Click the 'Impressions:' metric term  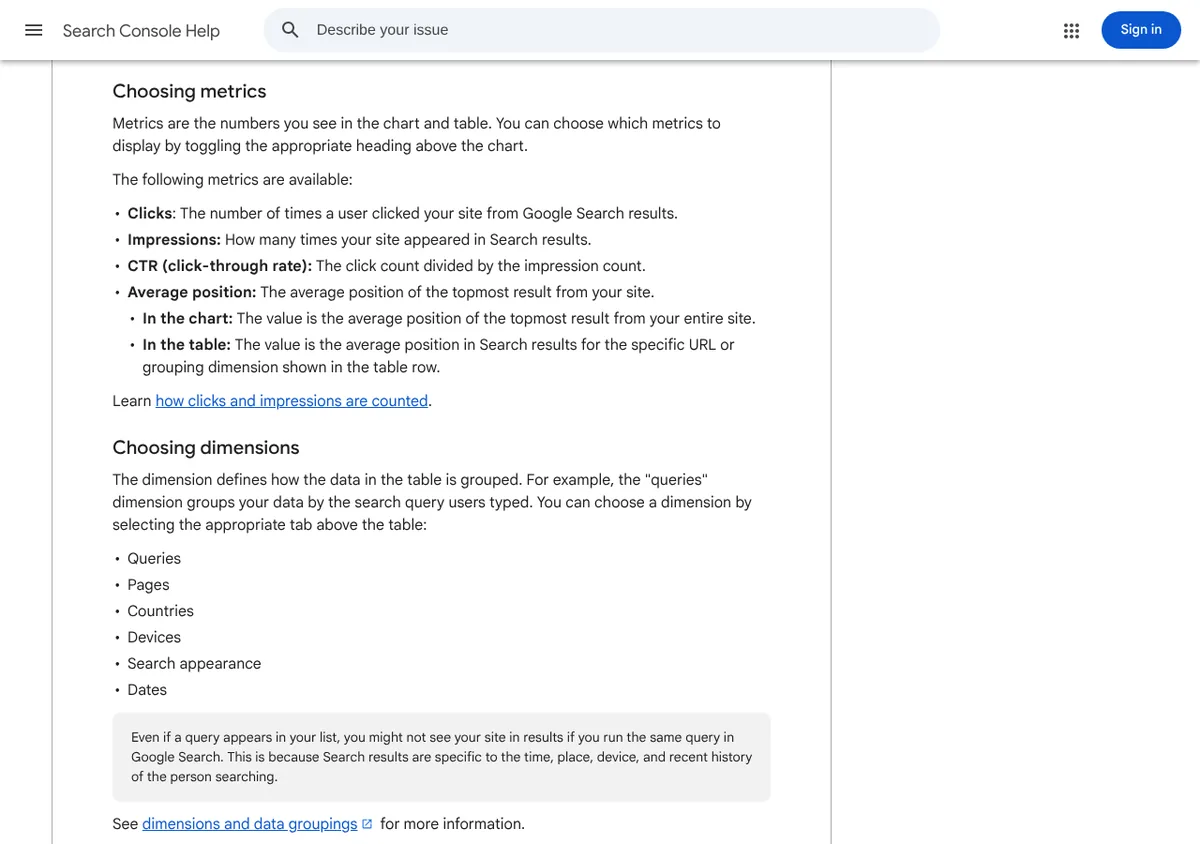pos(174,239)
